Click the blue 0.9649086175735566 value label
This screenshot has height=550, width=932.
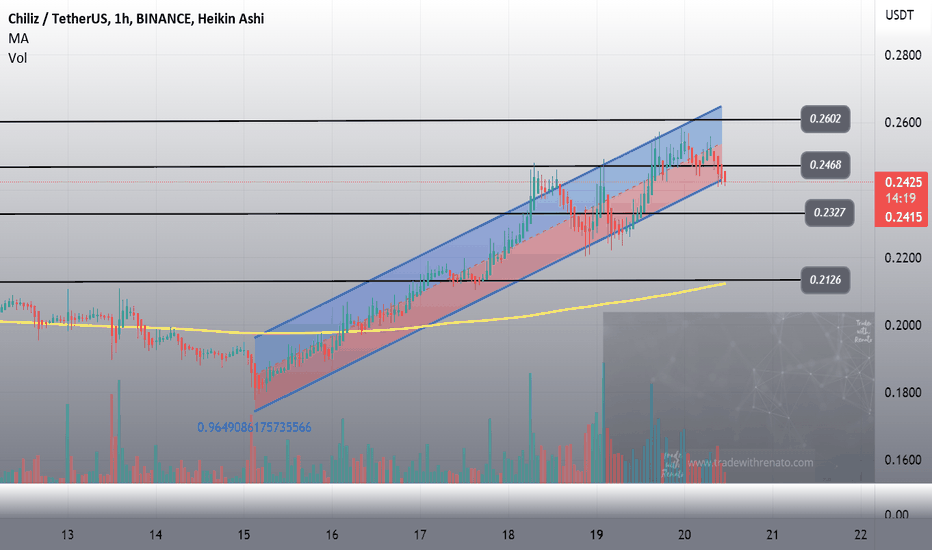coord(254,427)
